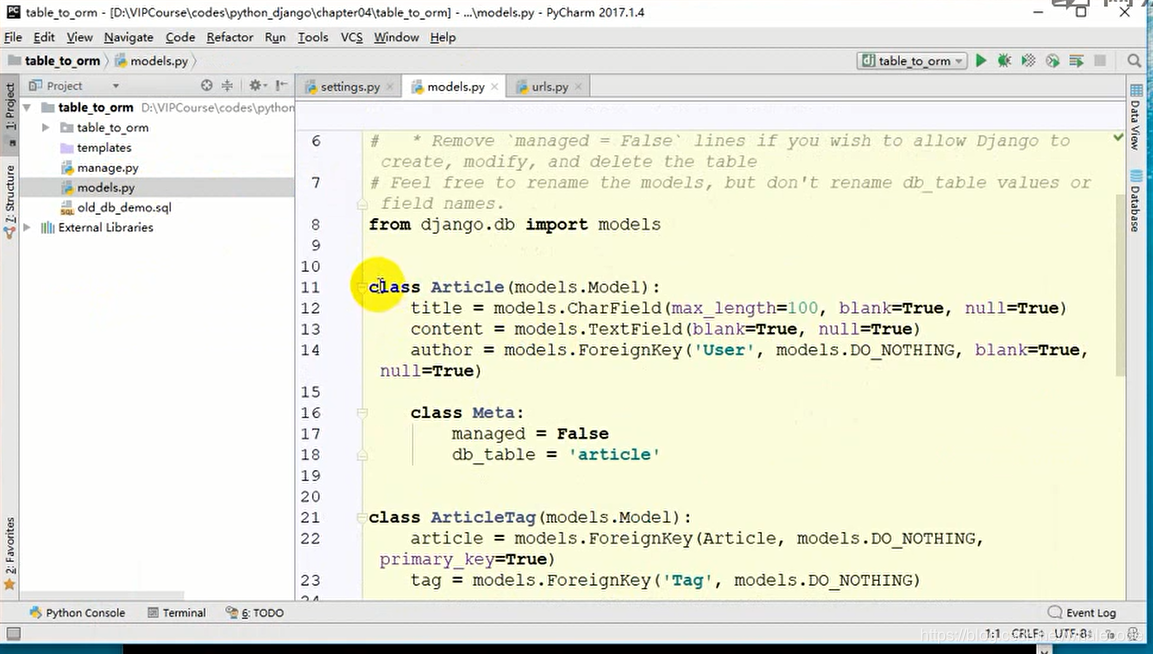Click the scroll from source target icon

tap(207, 85)
